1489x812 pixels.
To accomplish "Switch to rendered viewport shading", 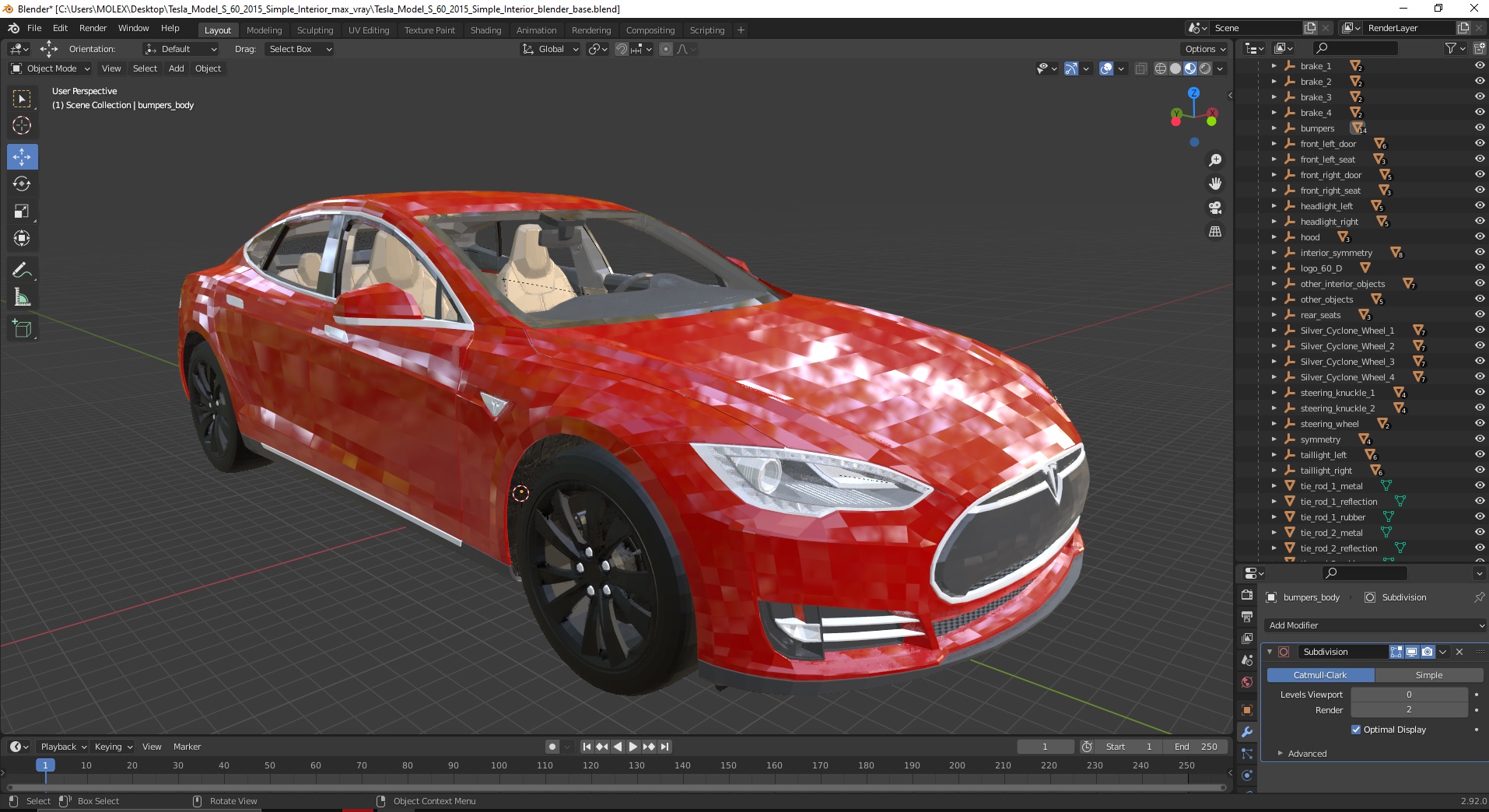I will pos(1205,68).
